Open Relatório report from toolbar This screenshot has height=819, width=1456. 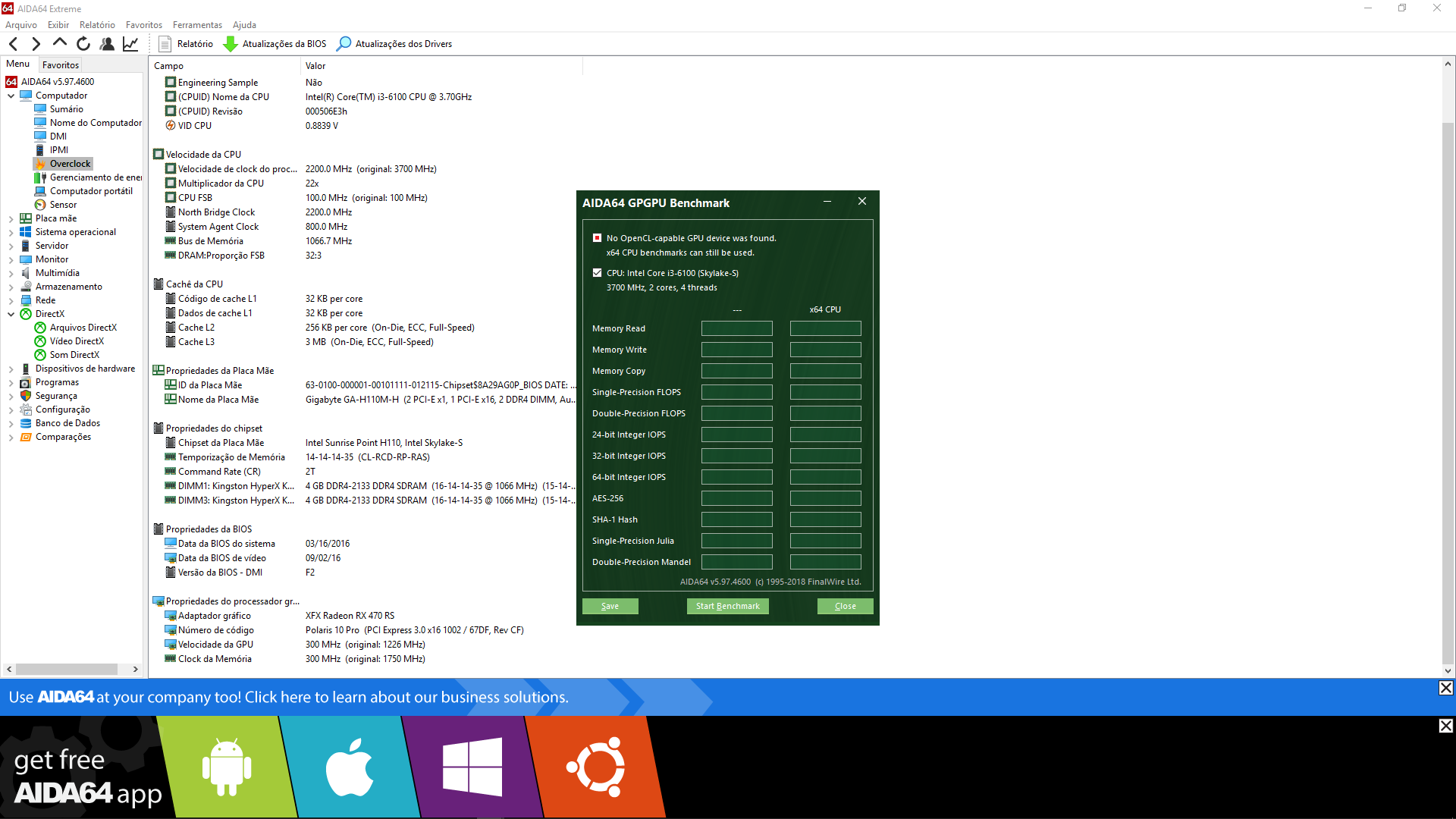tap(186, 44)
